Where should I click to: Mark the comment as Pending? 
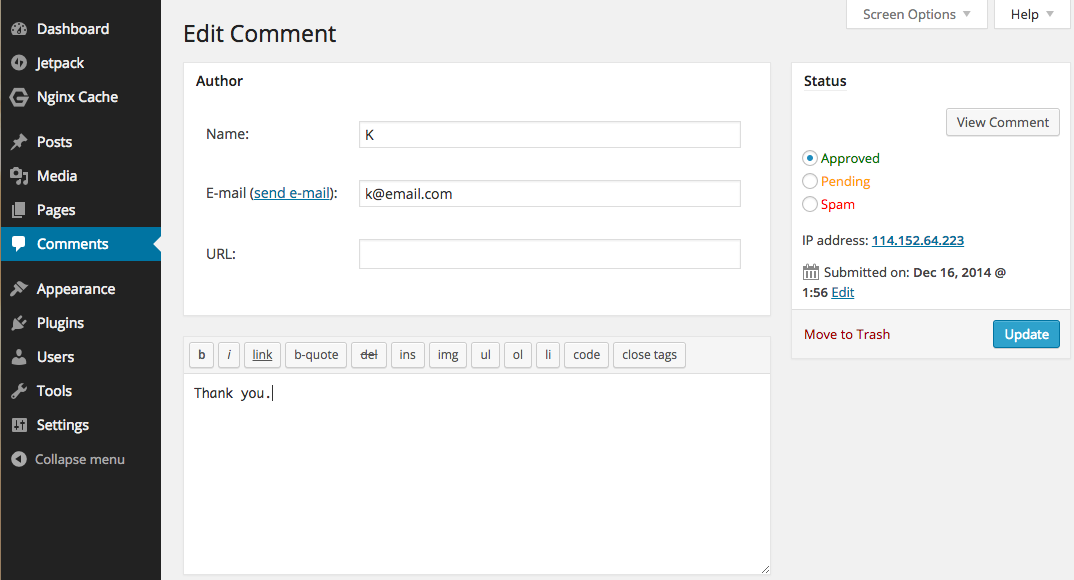(810, 181)
